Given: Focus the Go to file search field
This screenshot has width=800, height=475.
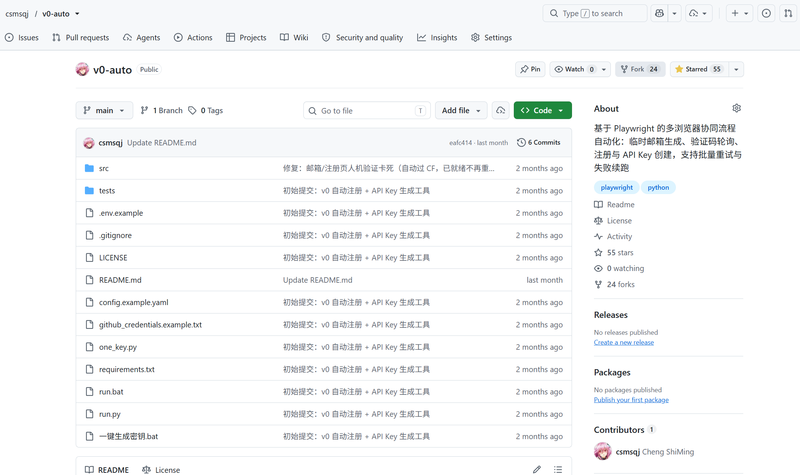Looking at the screenshot, I should 367,110.
